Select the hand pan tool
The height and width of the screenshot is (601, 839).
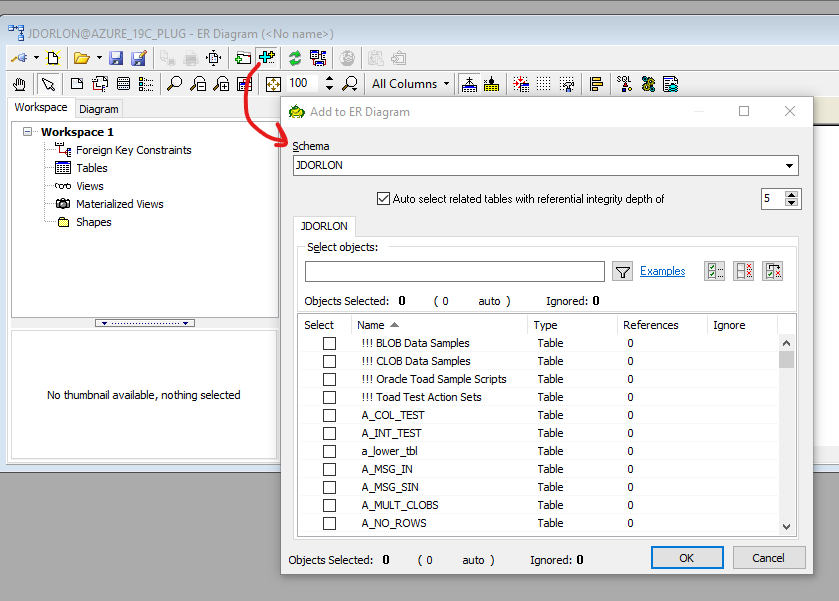20,84
